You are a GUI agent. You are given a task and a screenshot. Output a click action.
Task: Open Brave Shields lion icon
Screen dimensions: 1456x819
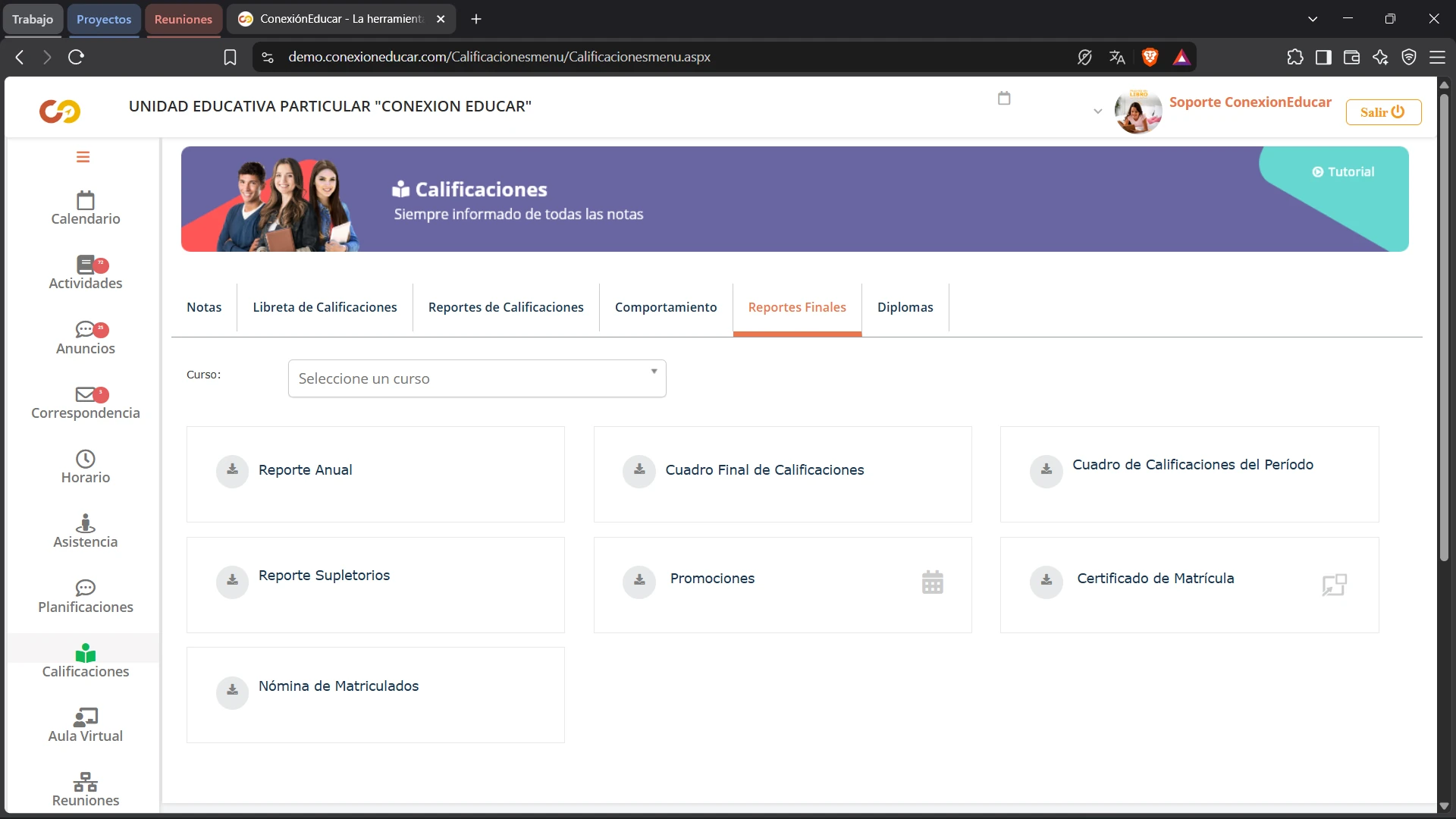pyautogui.click(x=1150, y=57)
